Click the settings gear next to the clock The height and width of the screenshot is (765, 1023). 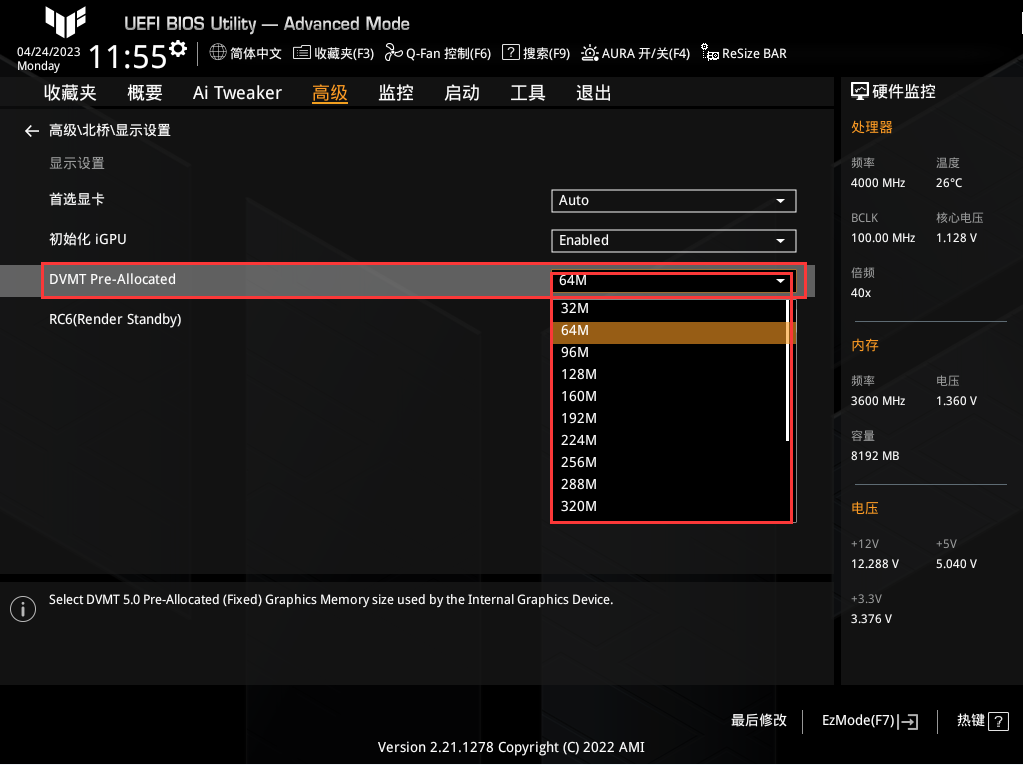[178, 48]
